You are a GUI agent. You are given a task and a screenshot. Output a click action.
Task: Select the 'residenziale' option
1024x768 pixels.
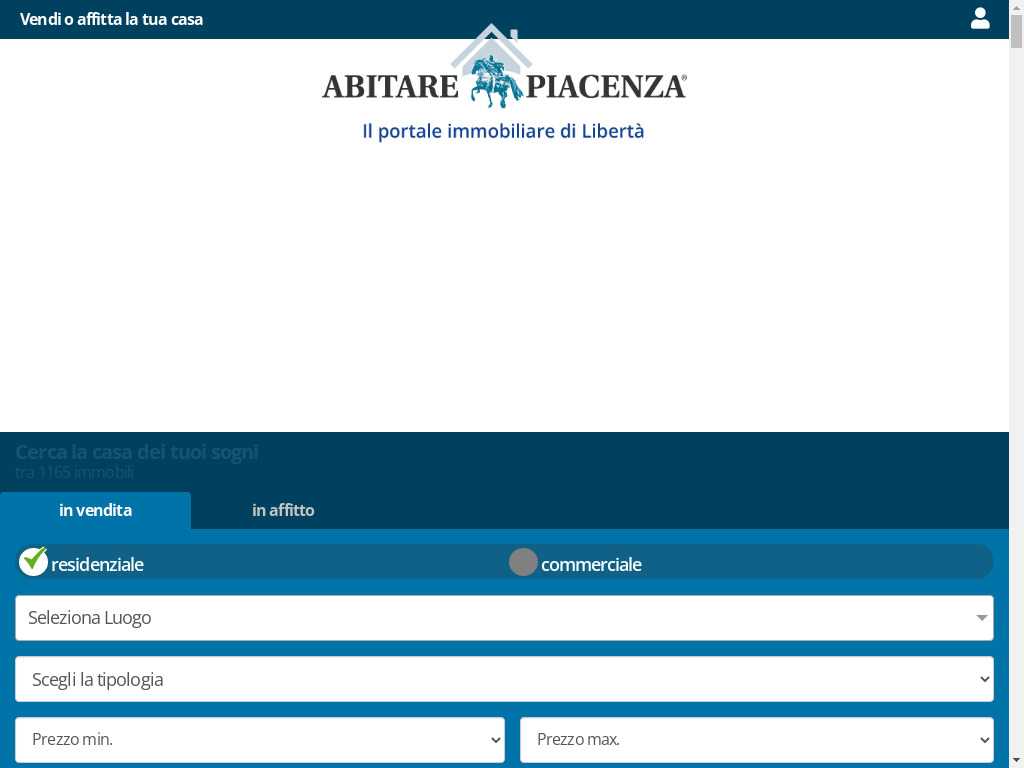(82, 563)
